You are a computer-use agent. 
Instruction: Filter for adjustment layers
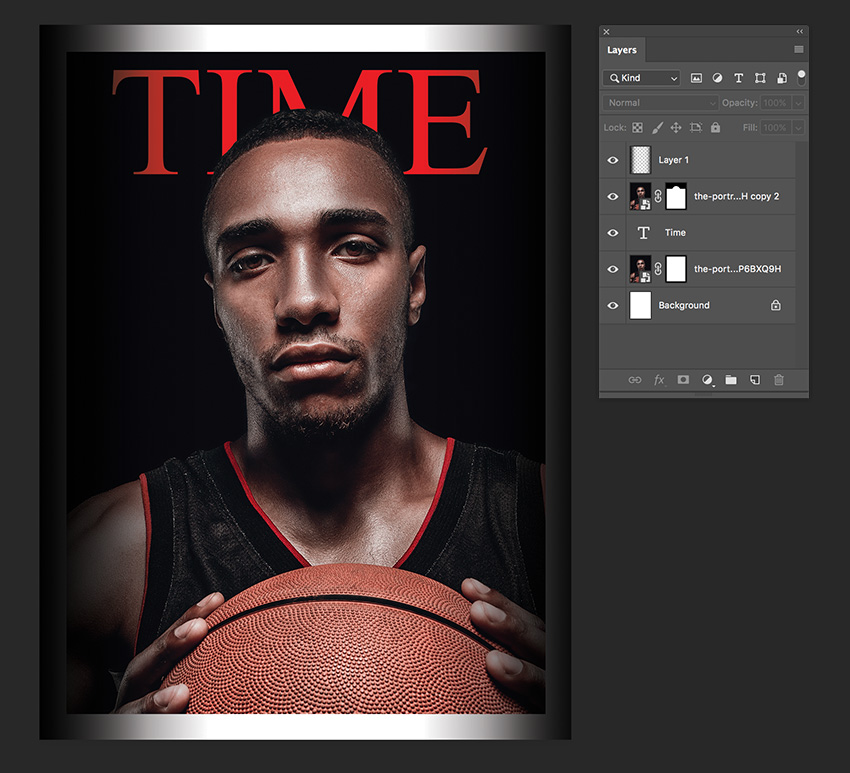717,77
